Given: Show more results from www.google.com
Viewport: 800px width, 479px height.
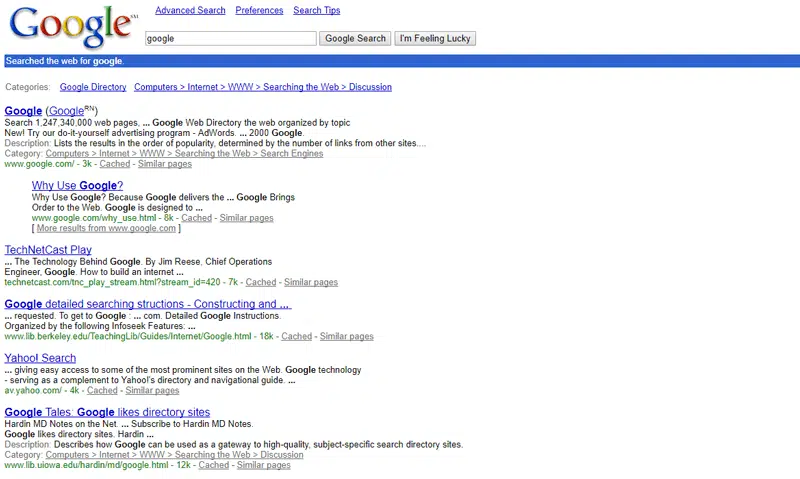Looking at the screenshot, I should point(106,229).
